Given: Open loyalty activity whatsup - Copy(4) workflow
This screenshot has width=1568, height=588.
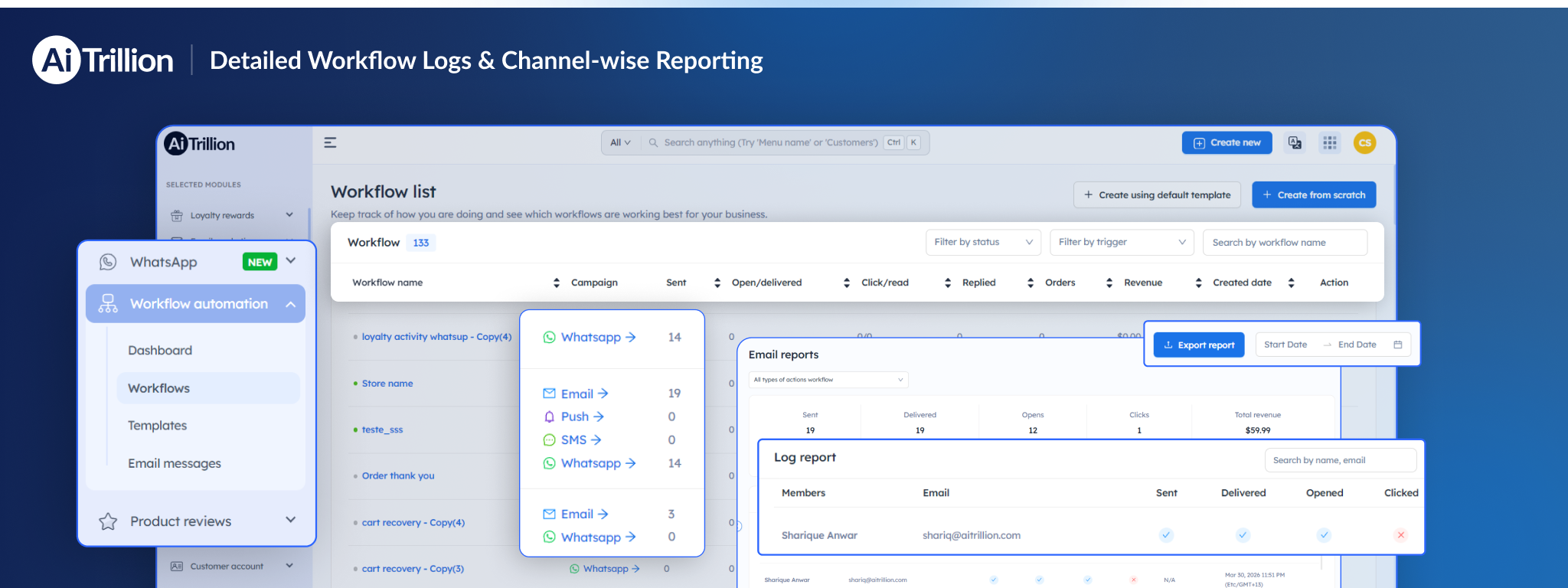Looking at the screenshot, I should click(x=436, y=337).
